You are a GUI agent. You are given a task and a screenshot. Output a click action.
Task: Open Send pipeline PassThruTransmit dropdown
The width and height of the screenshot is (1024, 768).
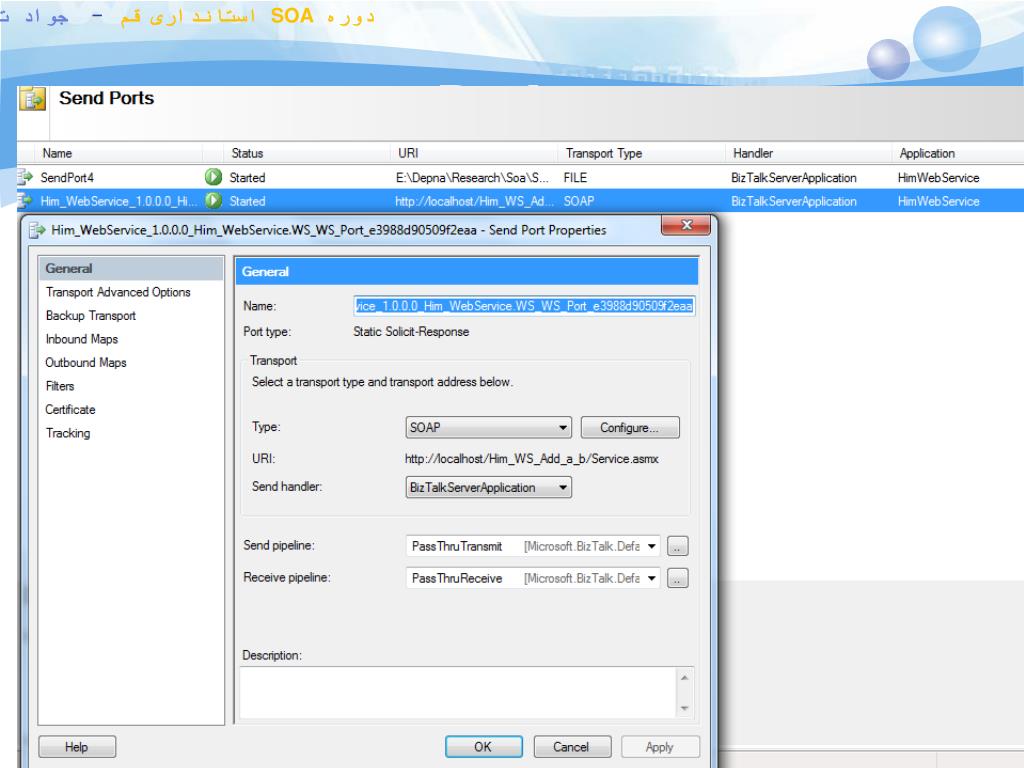(532, 546)
